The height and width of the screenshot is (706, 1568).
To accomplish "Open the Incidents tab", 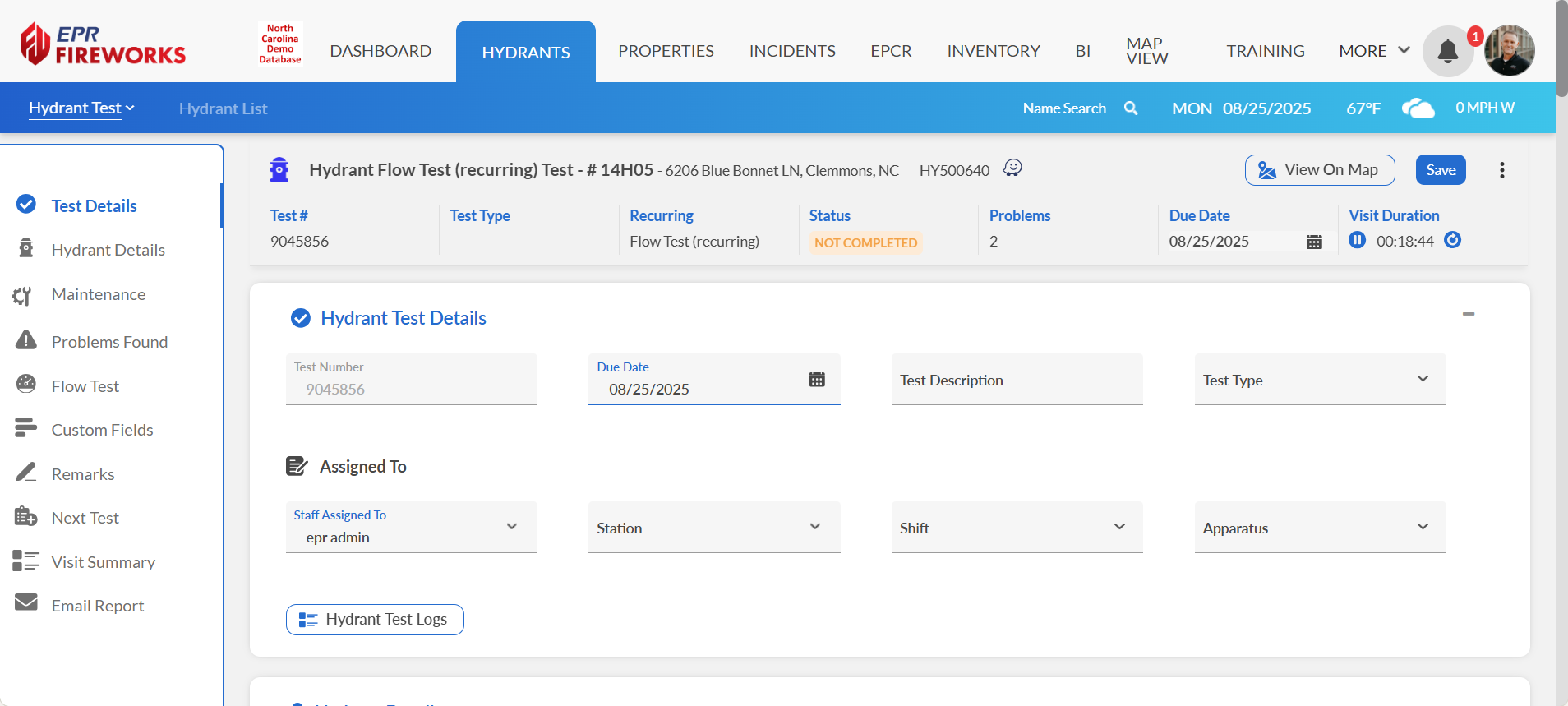I will tap(791, 51).
